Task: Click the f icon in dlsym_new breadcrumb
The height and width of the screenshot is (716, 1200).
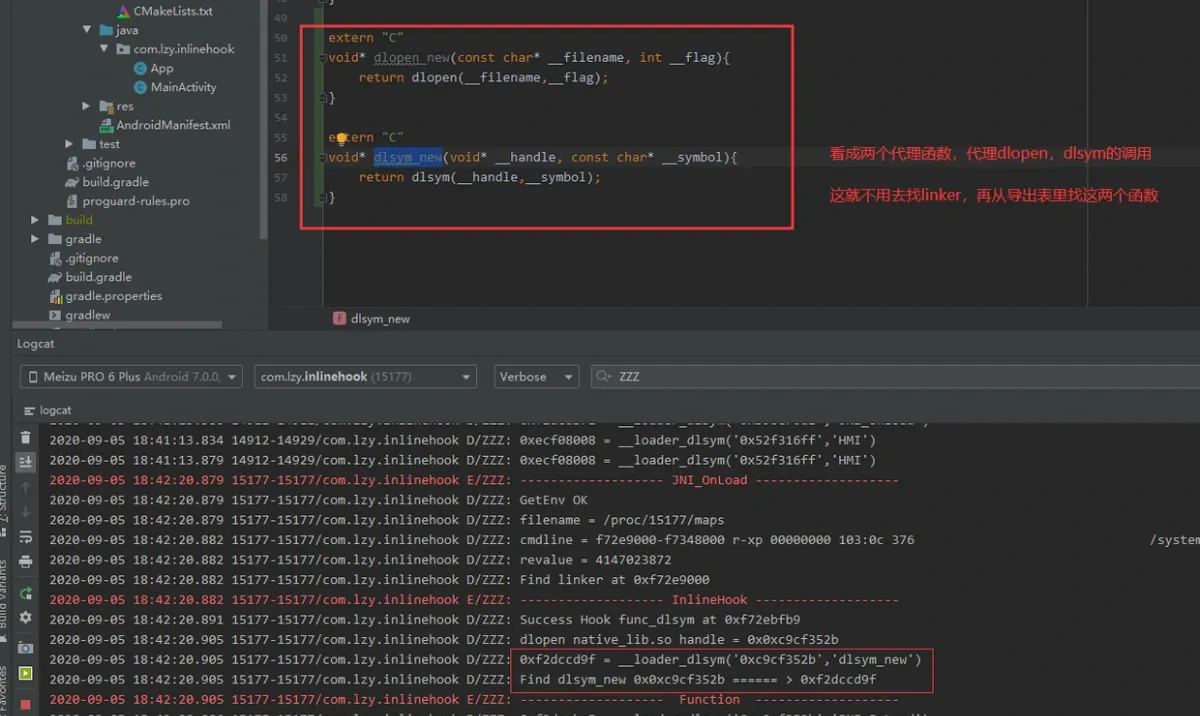Action: pos(340,318)
